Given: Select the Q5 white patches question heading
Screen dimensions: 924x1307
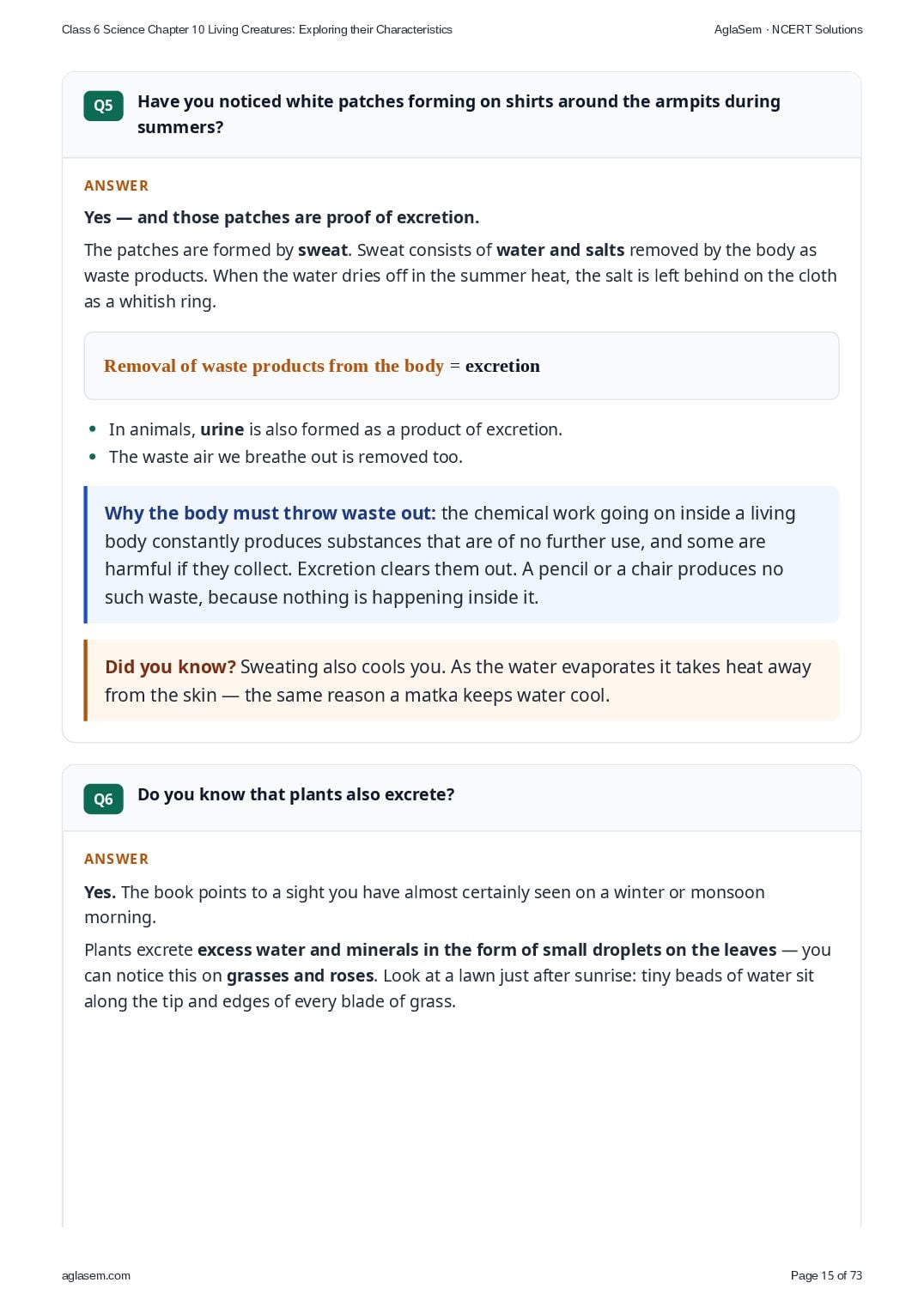Looking at the screenshot, I should [459, 114].
